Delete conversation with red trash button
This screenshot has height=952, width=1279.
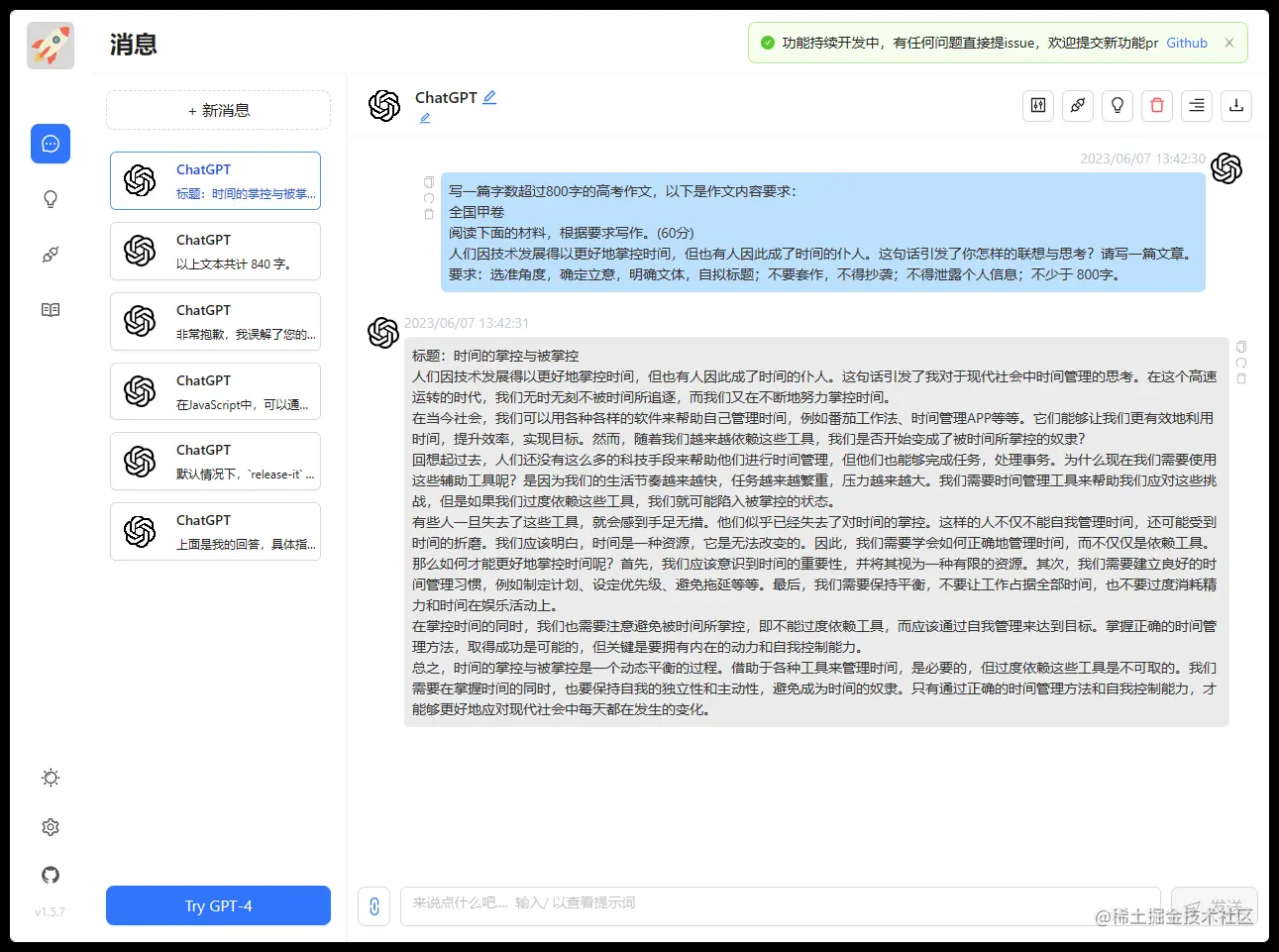point(1157,105)
